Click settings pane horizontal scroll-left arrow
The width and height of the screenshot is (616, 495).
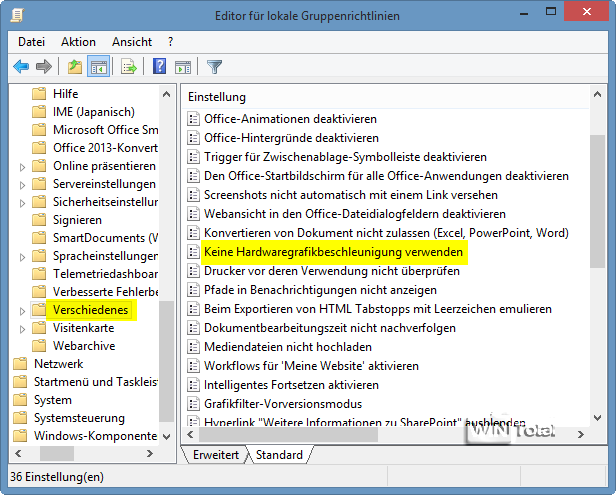pyautogui.click(x=191, y=434)
